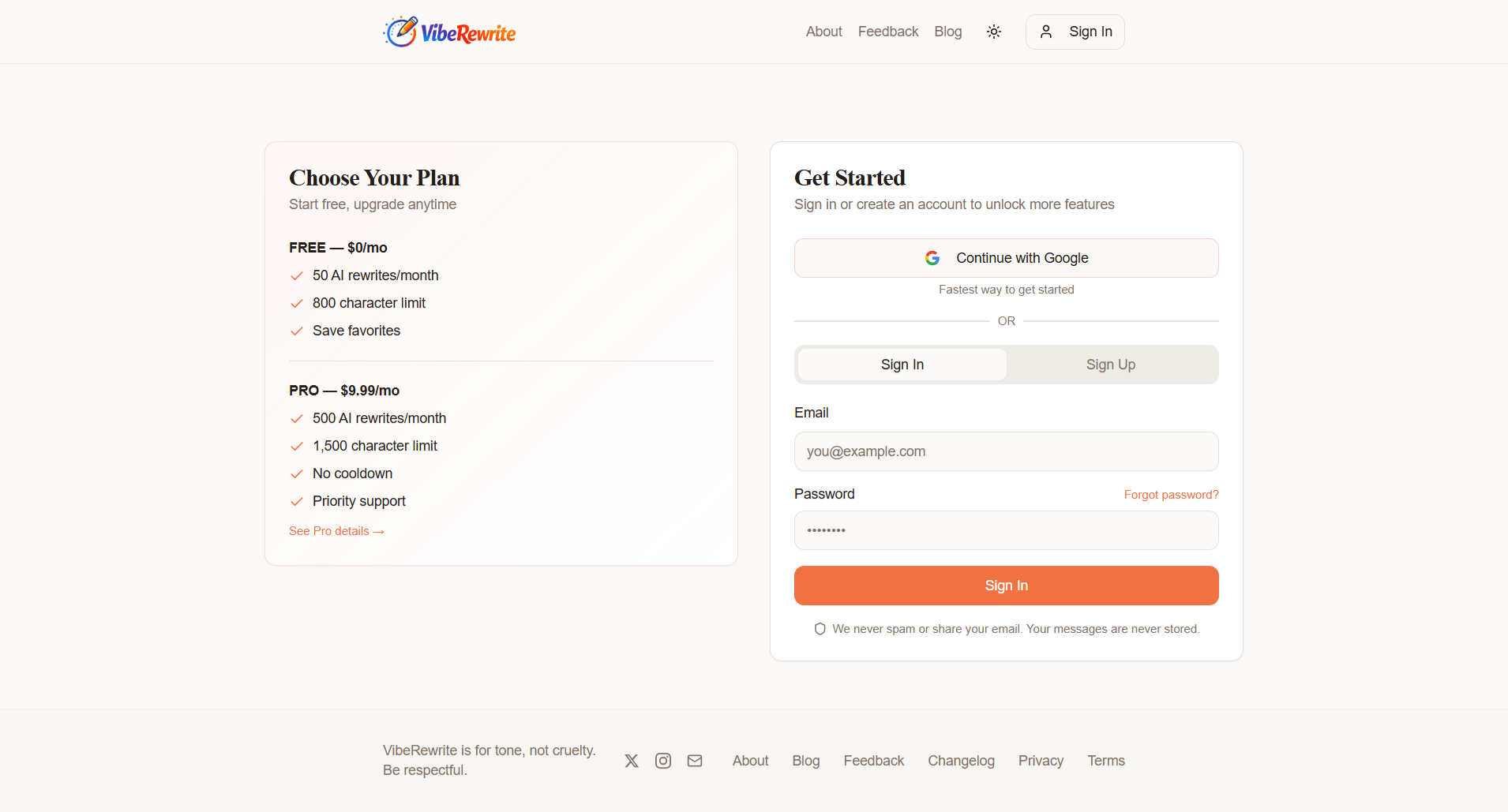Open the X (Twitter) footer icon

(x=632, y=761)
